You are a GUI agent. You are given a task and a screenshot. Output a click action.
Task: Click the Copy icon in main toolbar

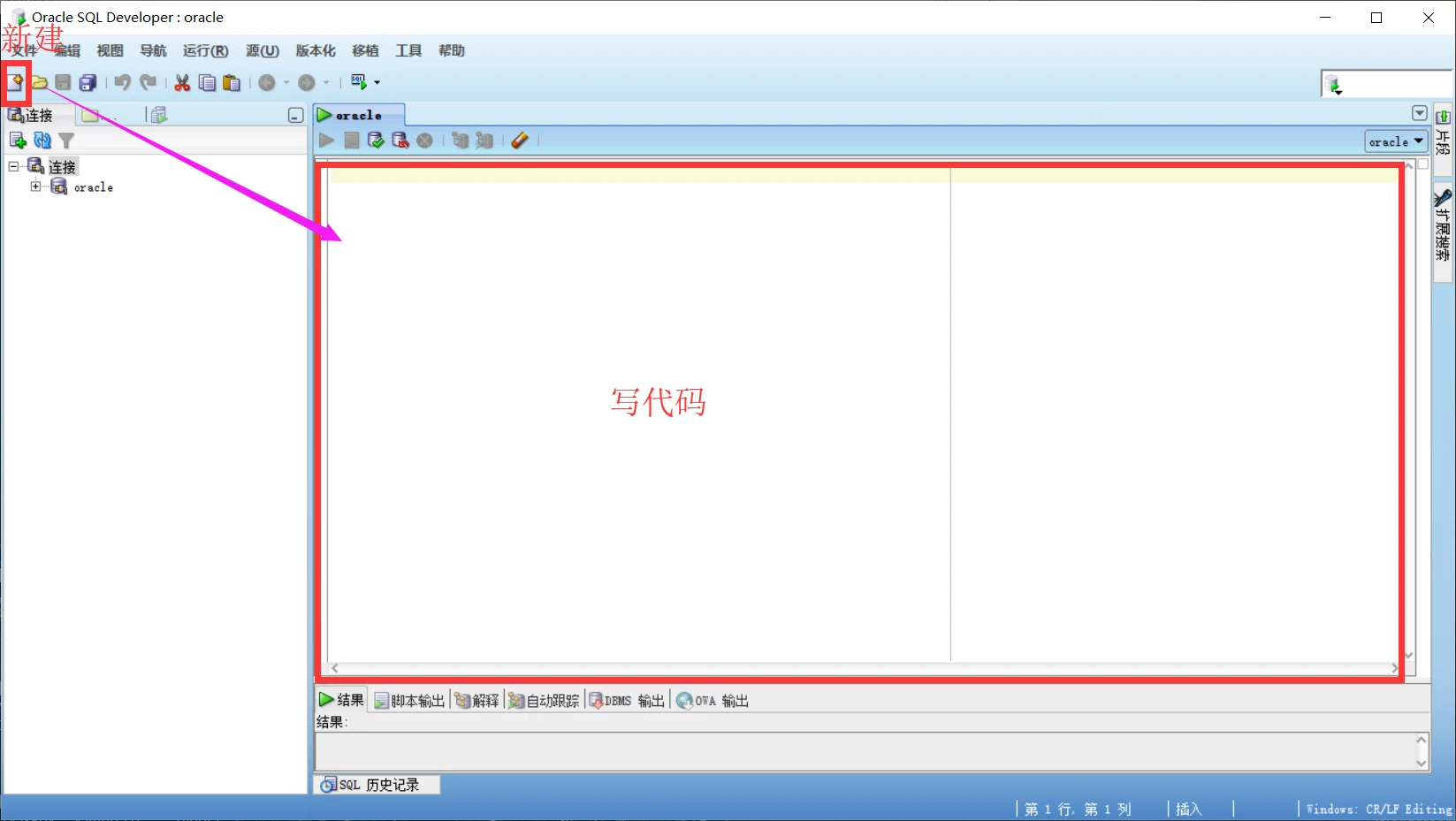click(x=207, y=82)
